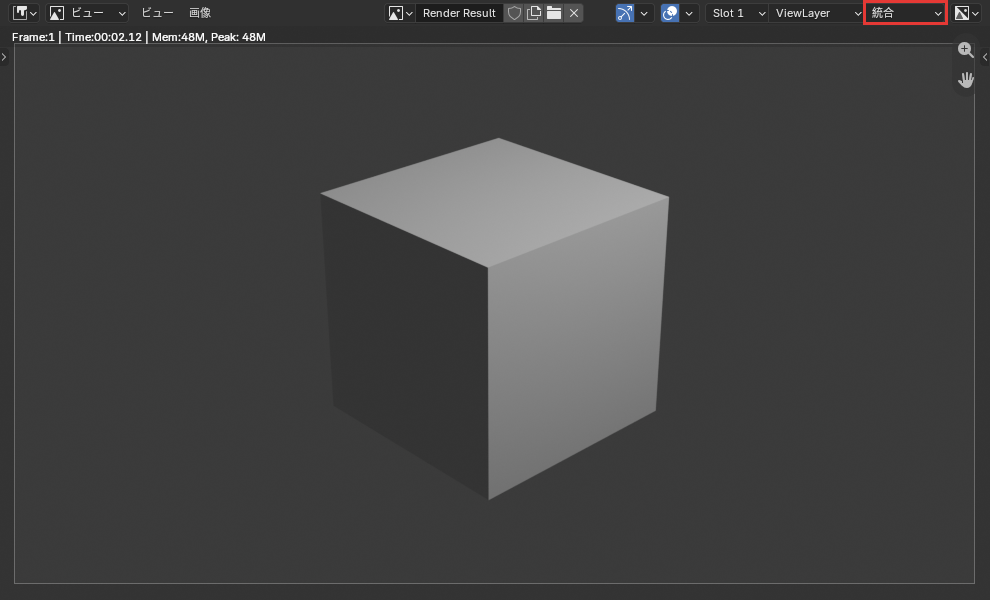Open image with folder icon
The height and width of the screenshot is (600, 990).
554,13
